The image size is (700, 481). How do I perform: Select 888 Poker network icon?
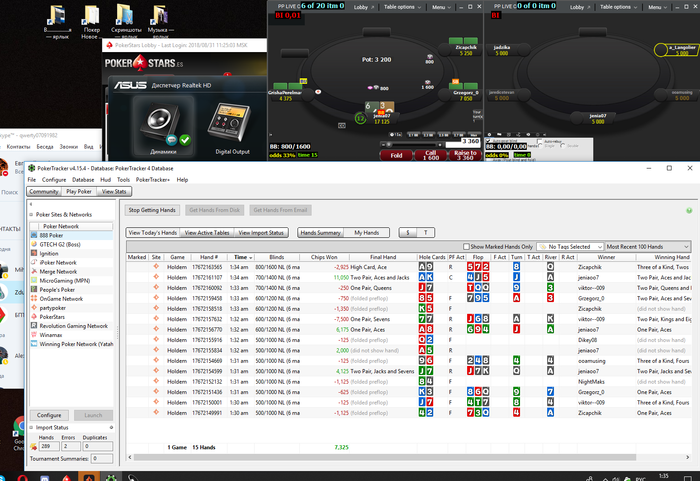(34, 235)
